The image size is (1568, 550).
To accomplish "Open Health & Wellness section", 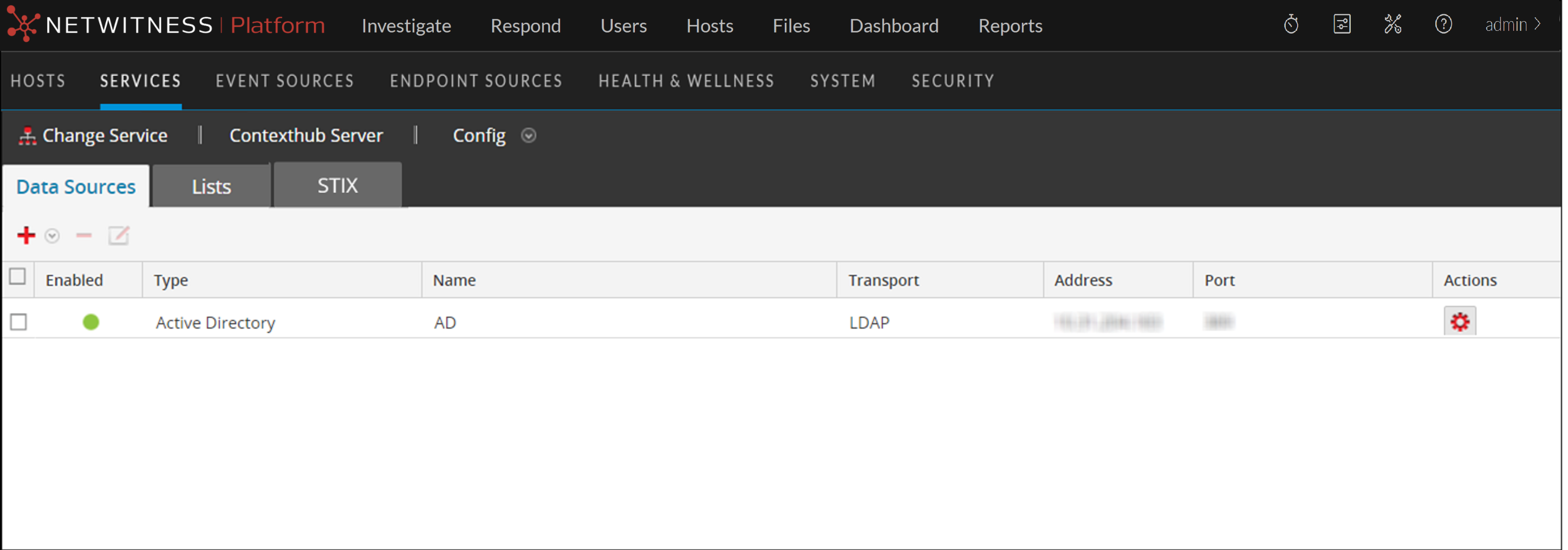I will click(x=686, y=81).
